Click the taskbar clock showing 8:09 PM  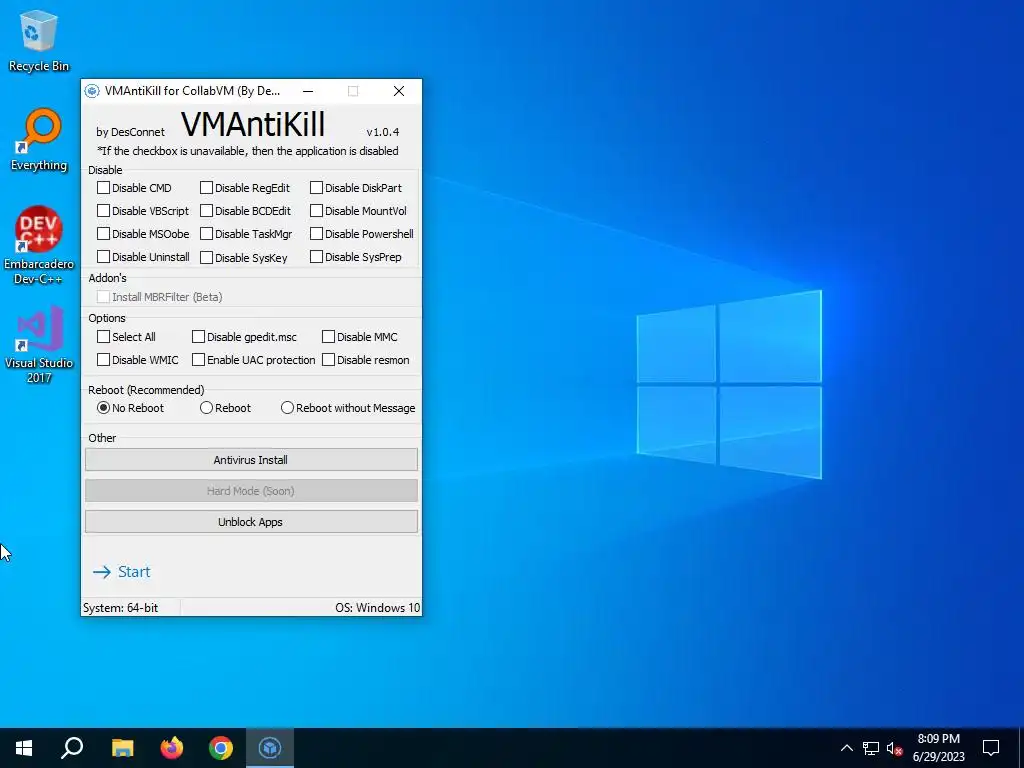click(x=938, y=748)
